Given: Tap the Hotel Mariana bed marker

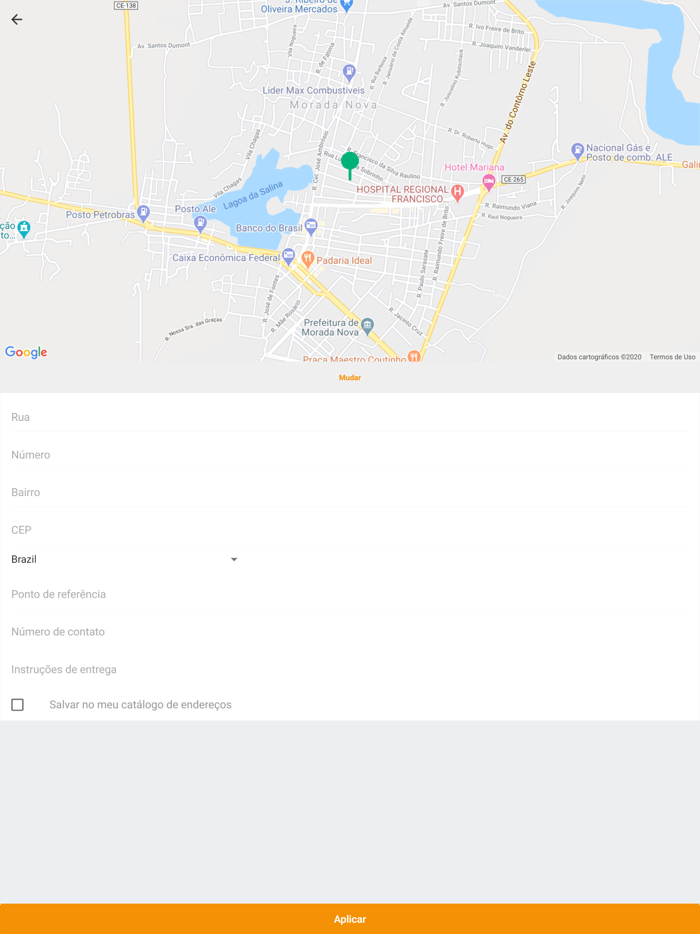Looking at the screenshot, I should pos(489,183).
